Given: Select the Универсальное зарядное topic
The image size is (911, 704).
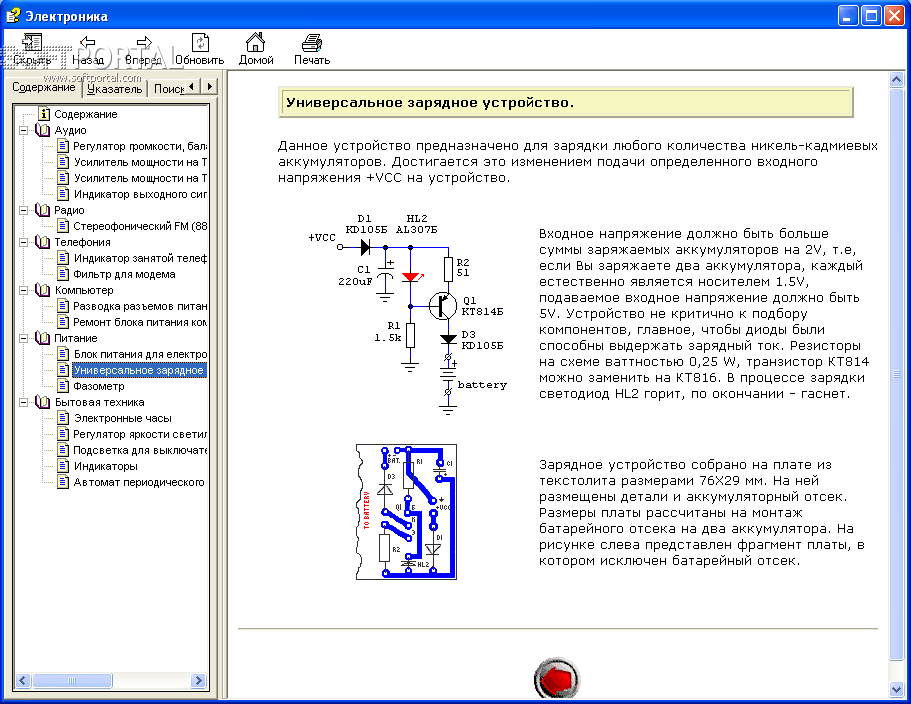Looking at the screenshot, I should click(x=139, y=370).
